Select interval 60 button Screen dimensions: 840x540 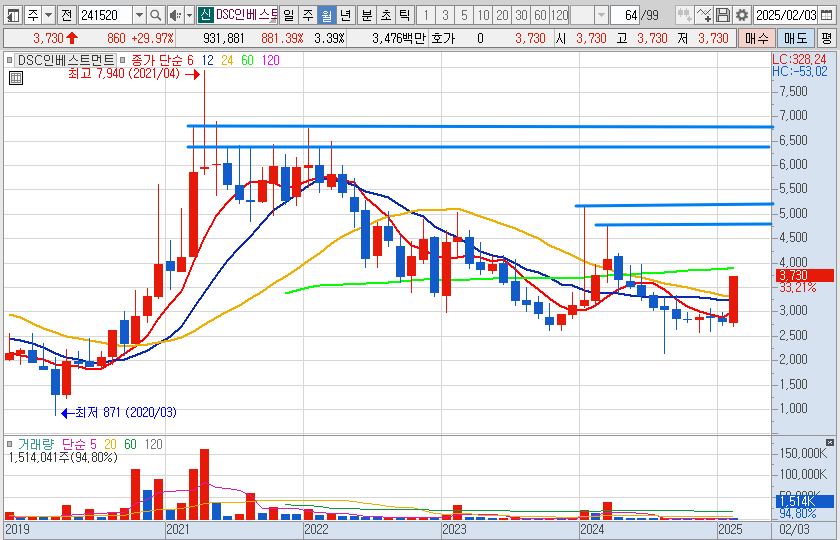541,15
